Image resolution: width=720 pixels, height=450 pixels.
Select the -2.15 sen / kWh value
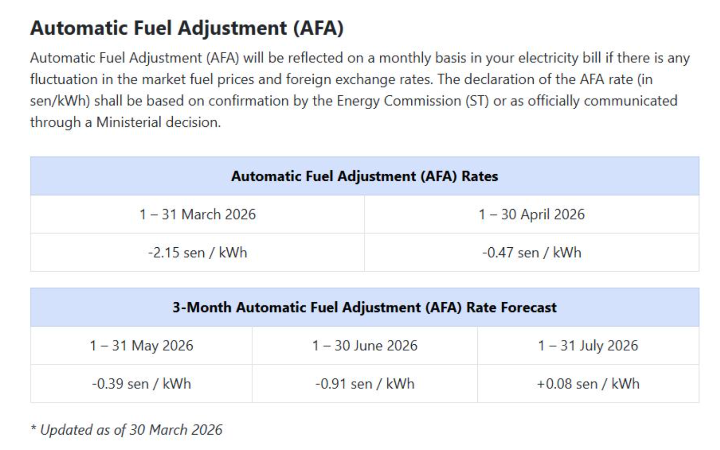click(x=197, y=253)
